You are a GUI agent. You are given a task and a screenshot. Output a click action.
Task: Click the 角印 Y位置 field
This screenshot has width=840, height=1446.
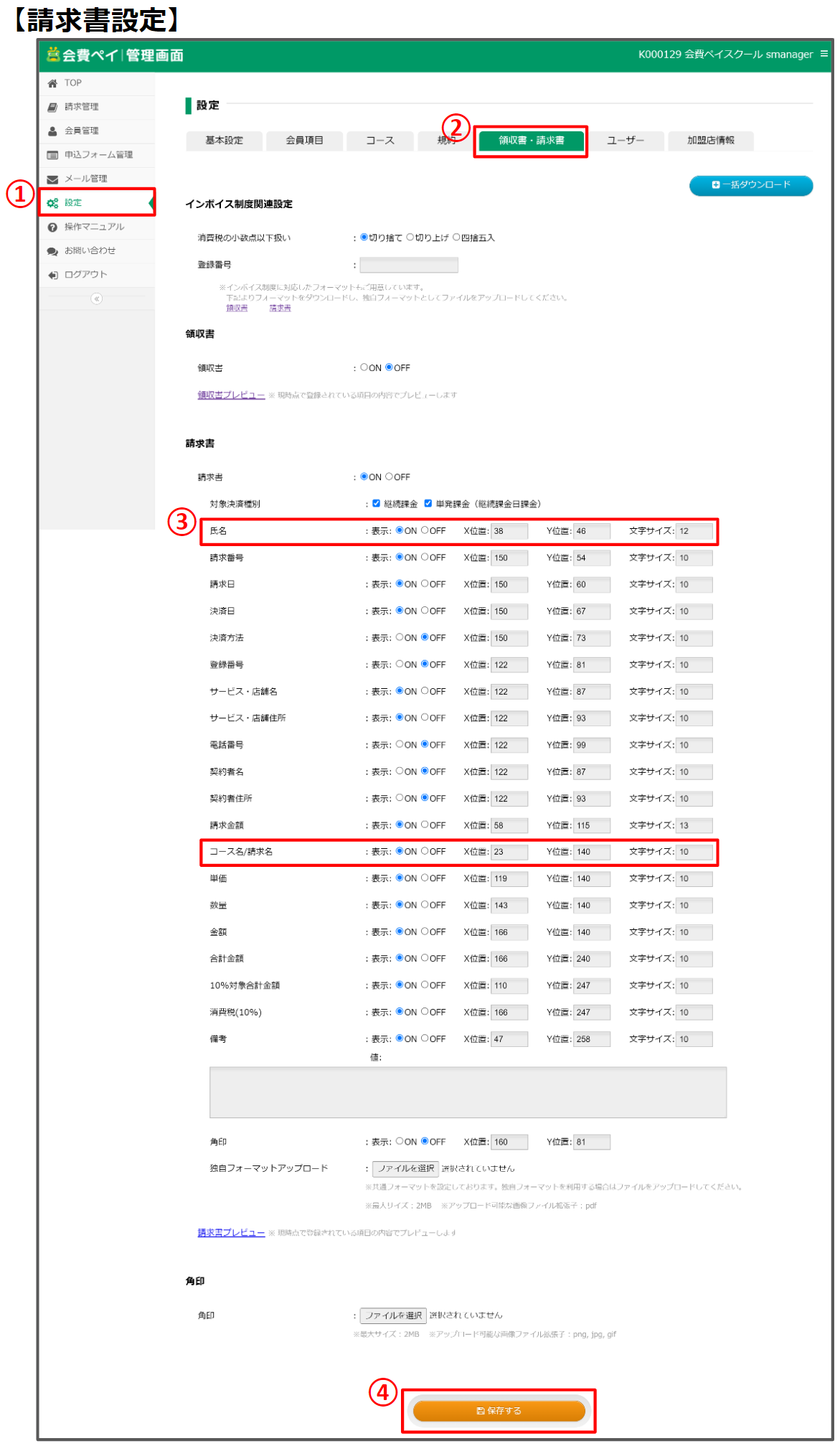point(592,1142)
